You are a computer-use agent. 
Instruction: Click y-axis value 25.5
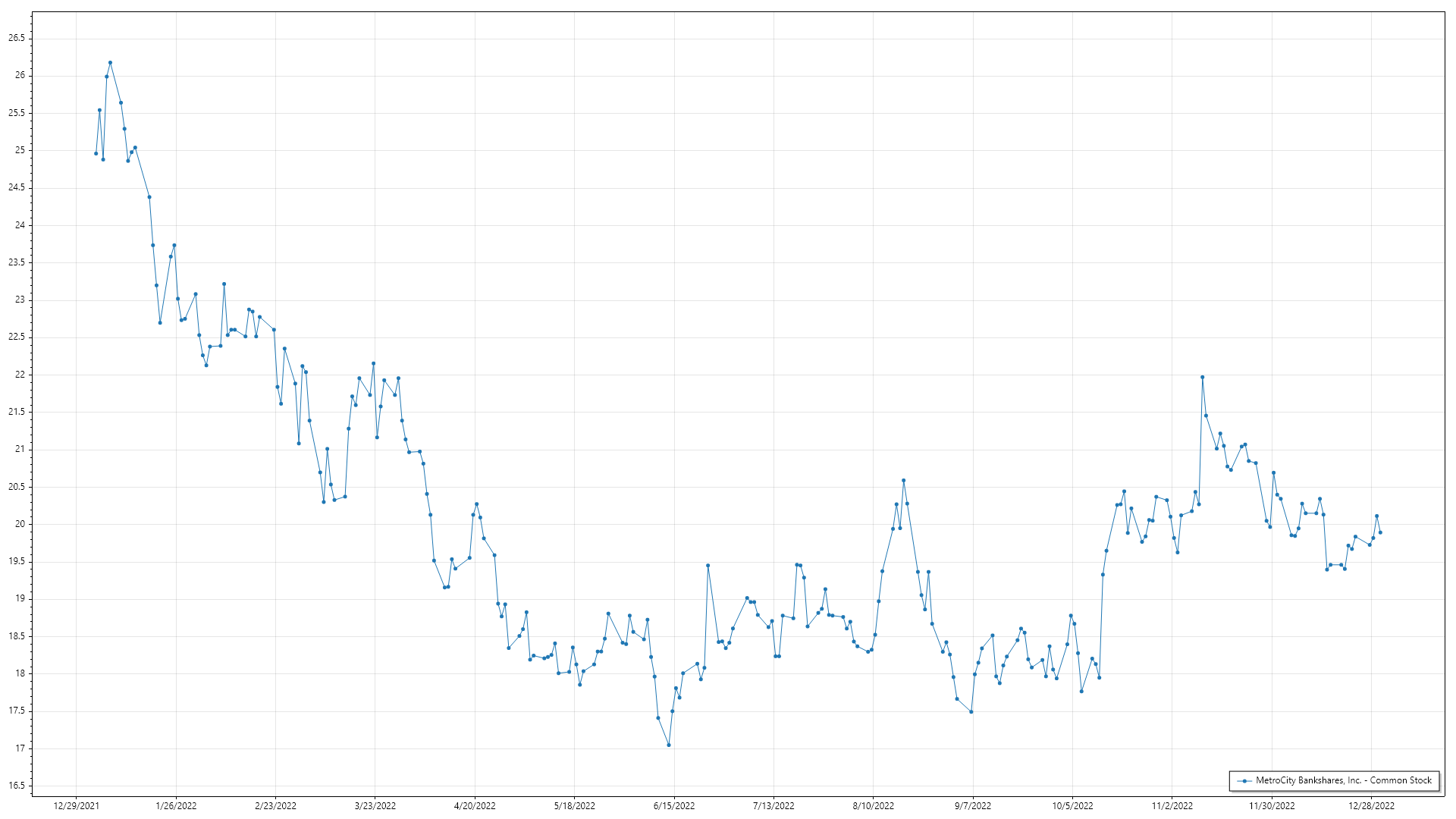pyautogui.click(x=17, y=113)
